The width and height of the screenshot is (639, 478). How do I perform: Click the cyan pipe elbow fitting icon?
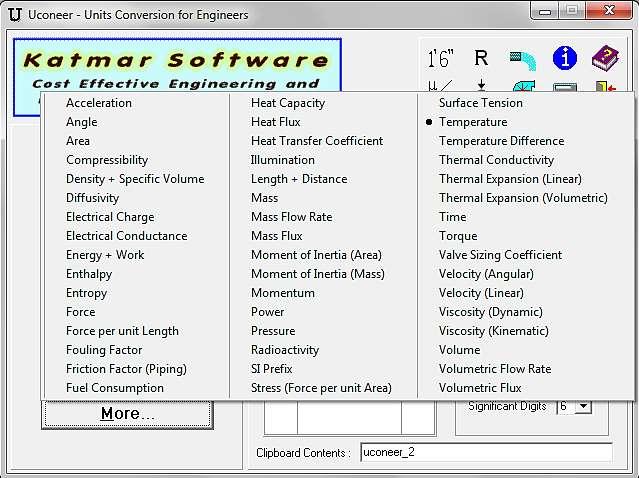coord(524,86)
